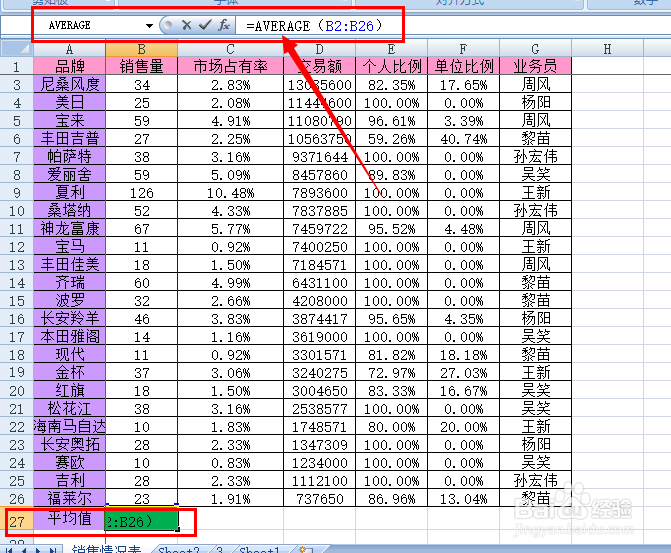Image resolution: width=671 pixels, height=553 pixels.
Task: Select 杨阳 in the 美日 row
Action: point(535,103)
